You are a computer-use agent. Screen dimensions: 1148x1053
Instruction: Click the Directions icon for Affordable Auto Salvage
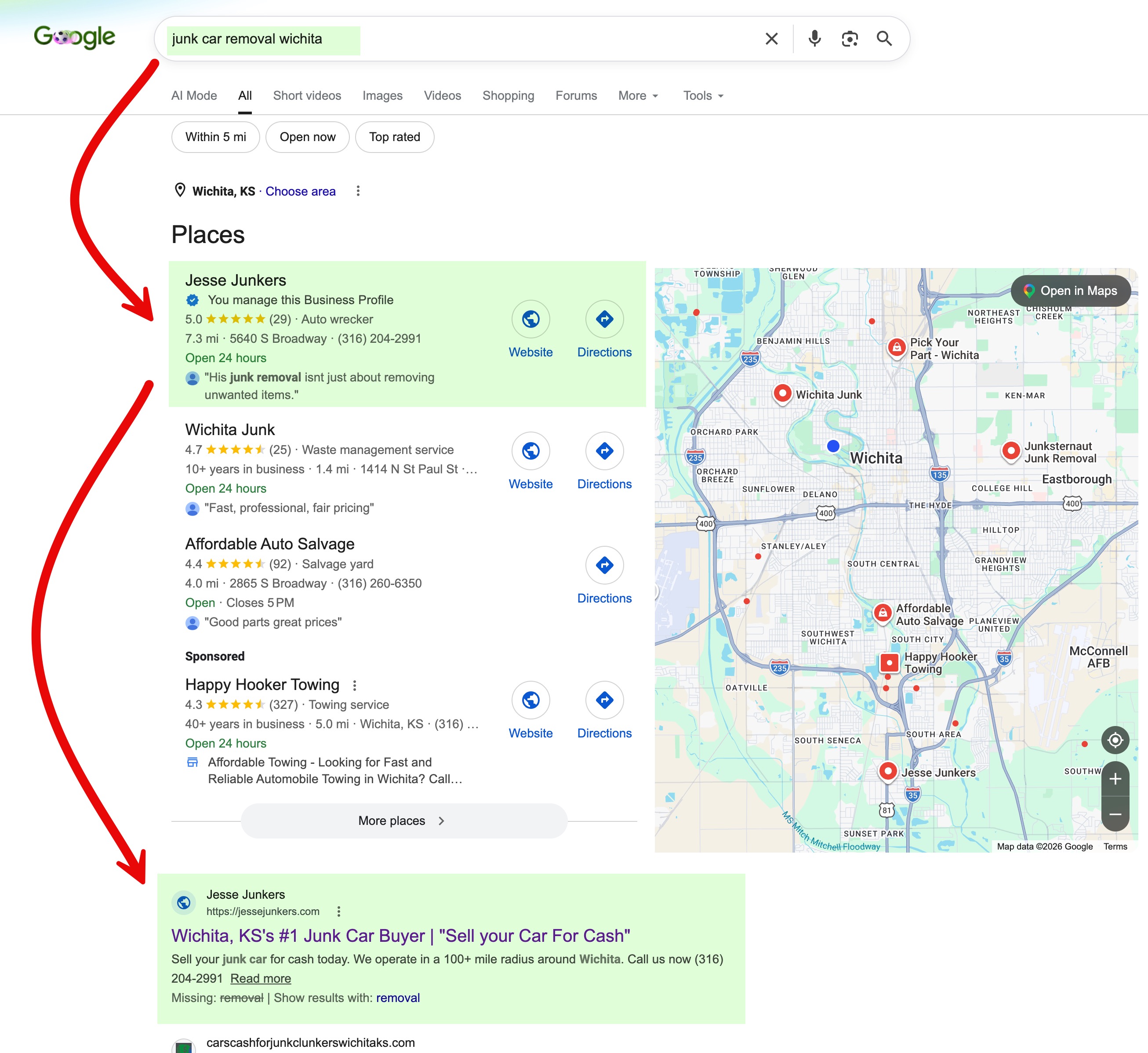[x=604, y=565]
